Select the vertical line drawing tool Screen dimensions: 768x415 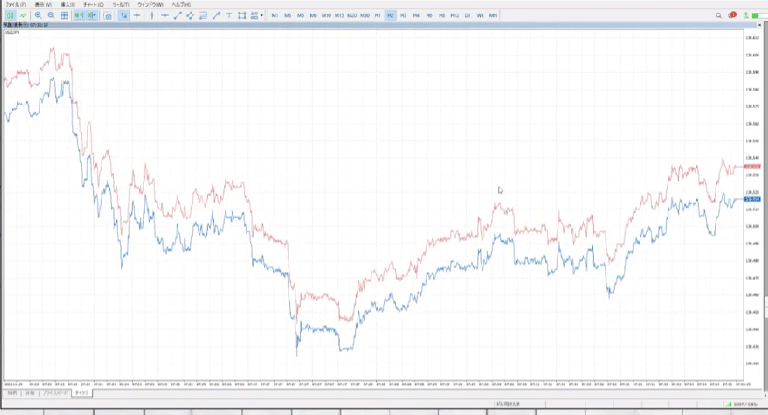pos(152,16)
